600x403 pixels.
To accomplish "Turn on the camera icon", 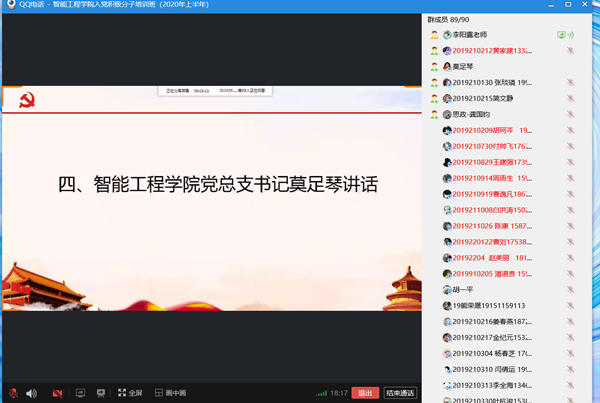I will [x=59, y=393].
